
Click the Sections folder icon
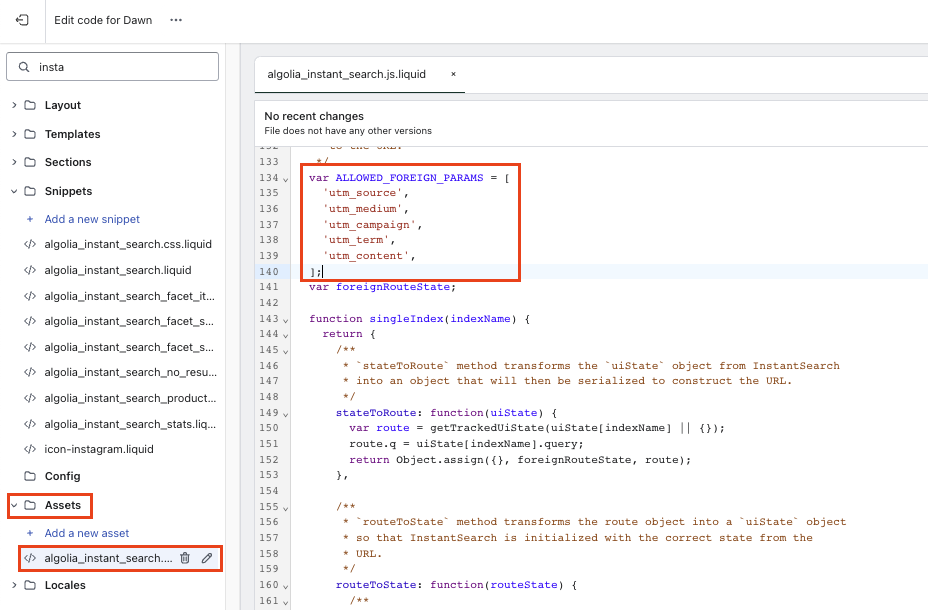click(30, 162)
